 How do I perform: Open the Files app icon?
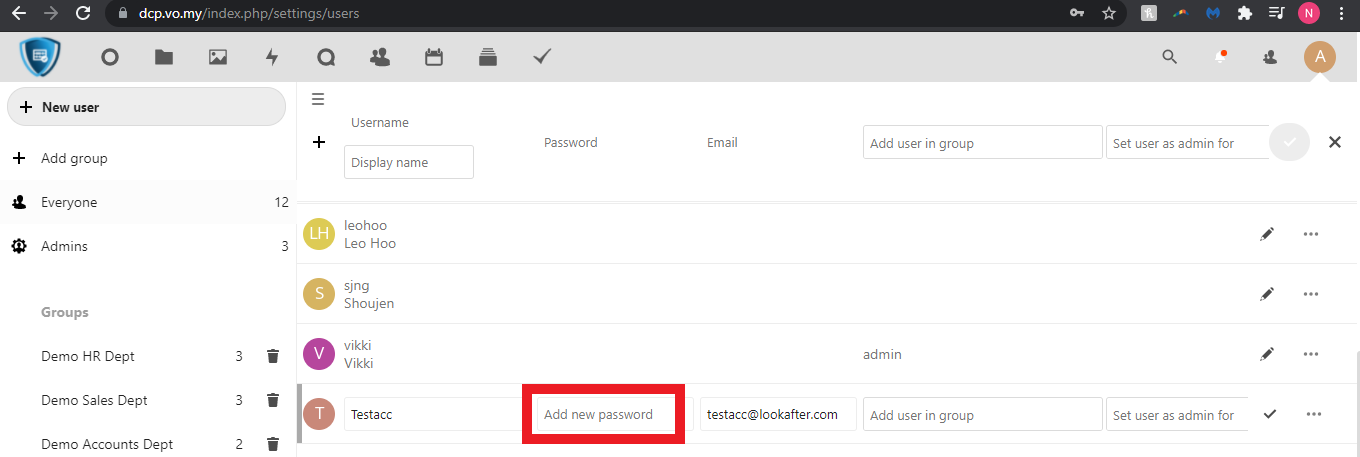click(164, 57)
